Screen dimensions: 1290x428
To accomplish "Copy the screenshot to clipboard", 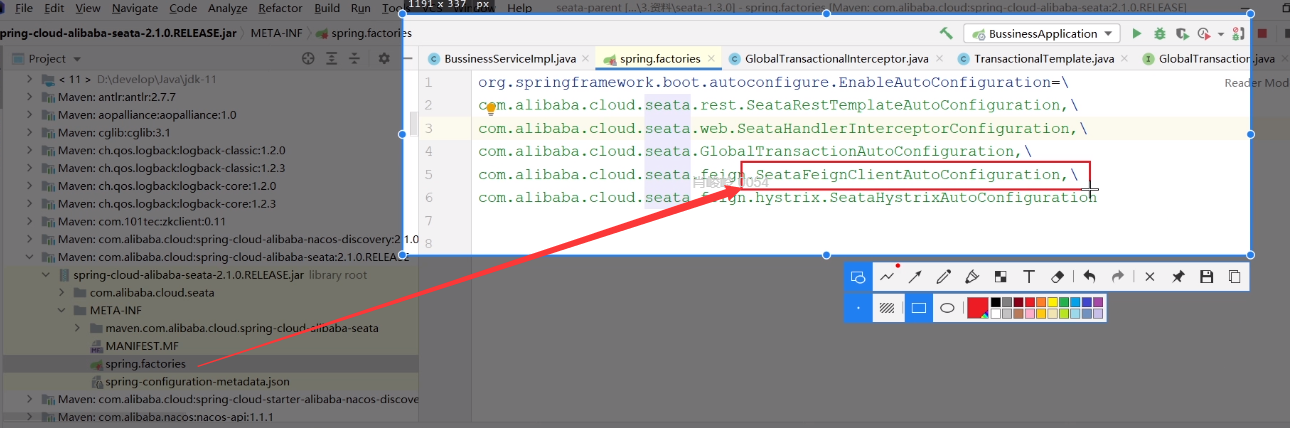I will point(1235,277).
